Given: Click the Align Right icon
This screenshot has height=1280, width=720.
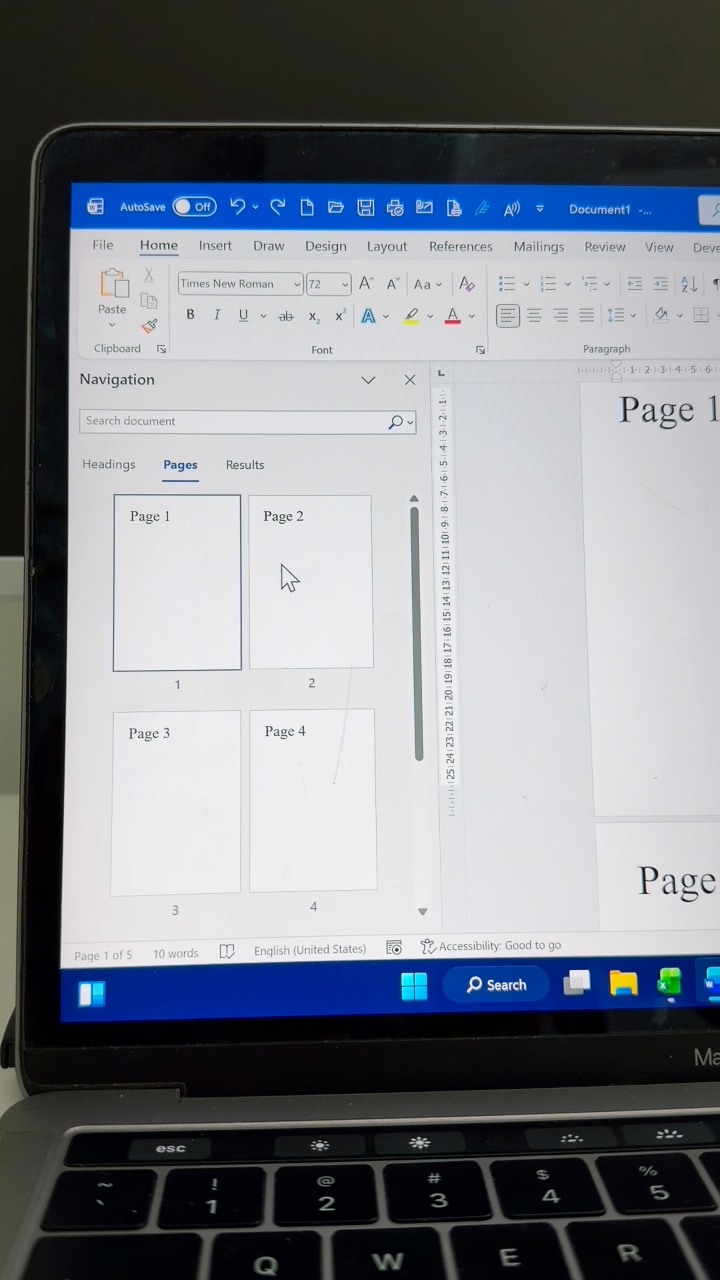Looking at the screenshot, I should point(561,316).
